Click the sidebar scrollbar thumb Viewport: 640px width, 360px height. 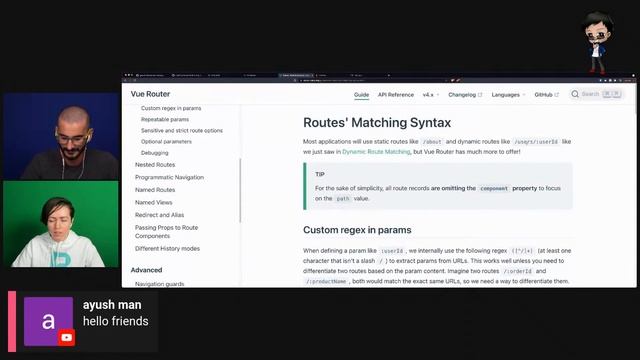(x=240, y=191)
